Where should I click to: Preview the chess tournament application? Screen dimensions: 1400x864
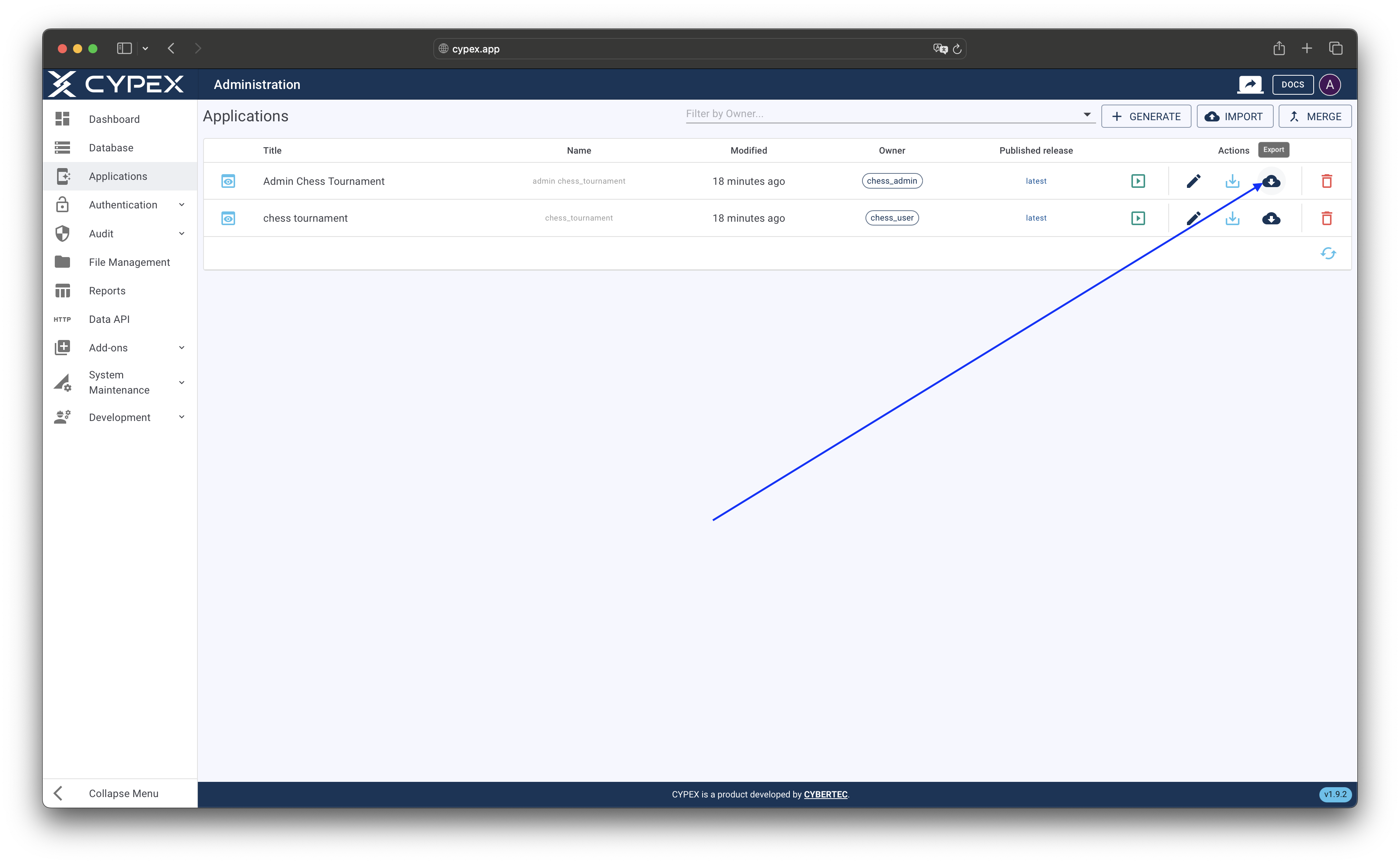[x=228, y=218]
